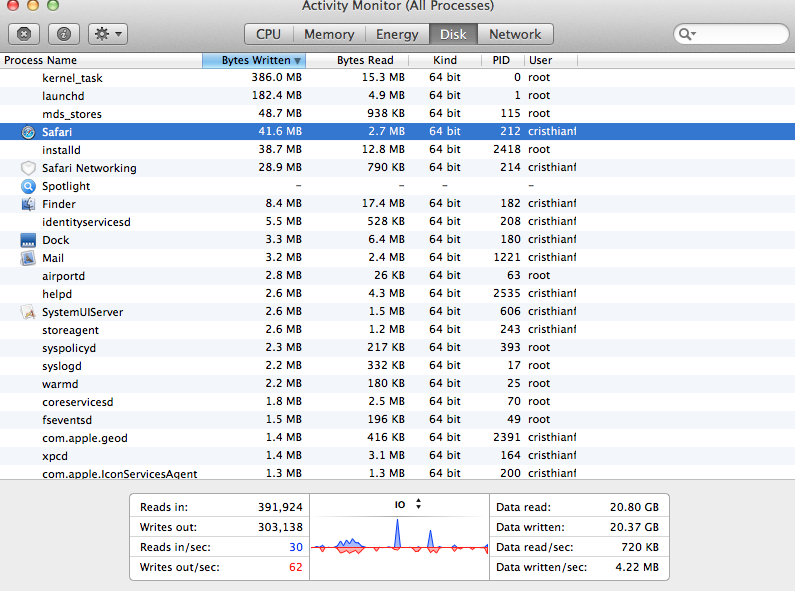
Task: Select the warmd process
Action: pyautogui.click(x=398, y=384)
